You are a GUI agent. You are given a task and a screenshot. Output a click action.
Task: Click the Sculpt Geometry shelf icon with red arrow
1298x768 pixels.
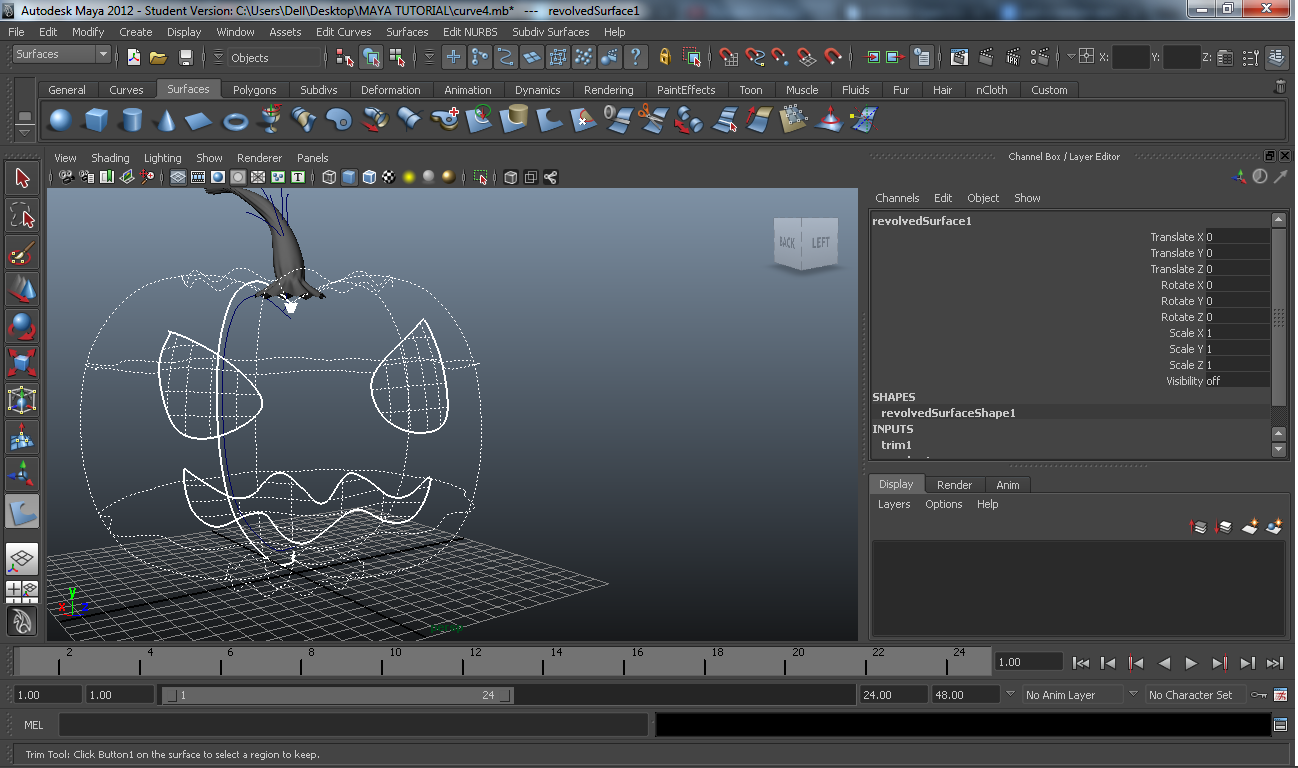pyautogui.click(x=829, y=121)
